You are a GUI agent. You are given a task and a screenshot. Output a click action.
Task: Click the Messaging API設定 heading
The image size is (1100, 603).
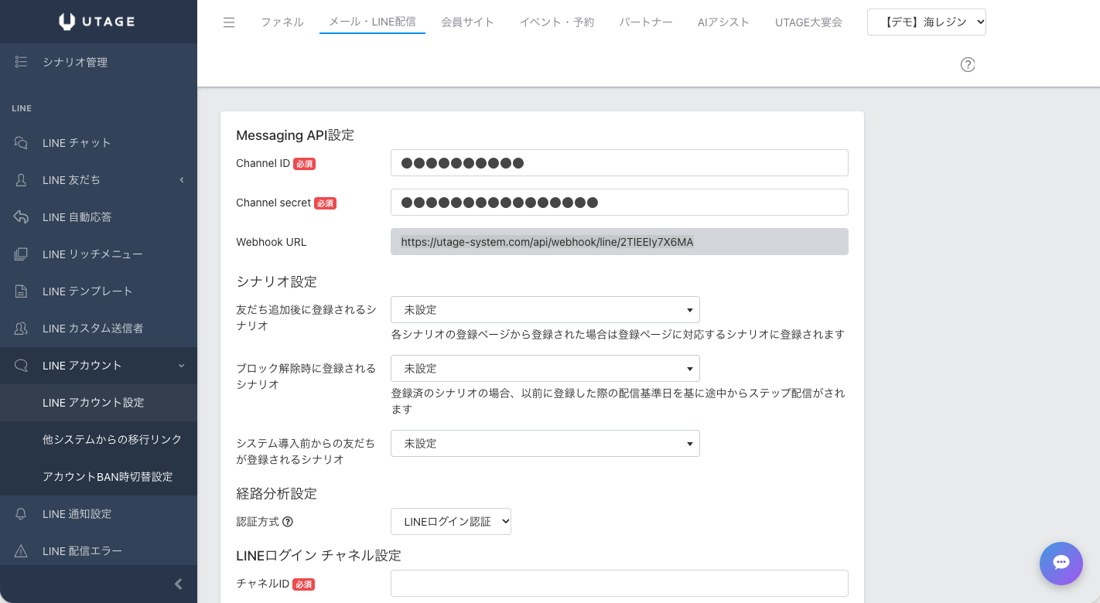point(295,135)
